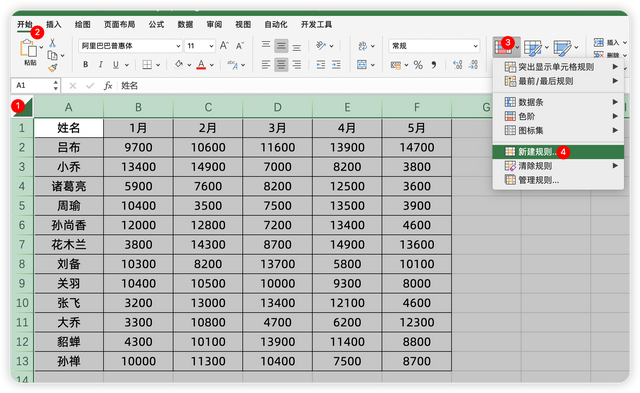Open 色阶 submenu

point(558,116)
